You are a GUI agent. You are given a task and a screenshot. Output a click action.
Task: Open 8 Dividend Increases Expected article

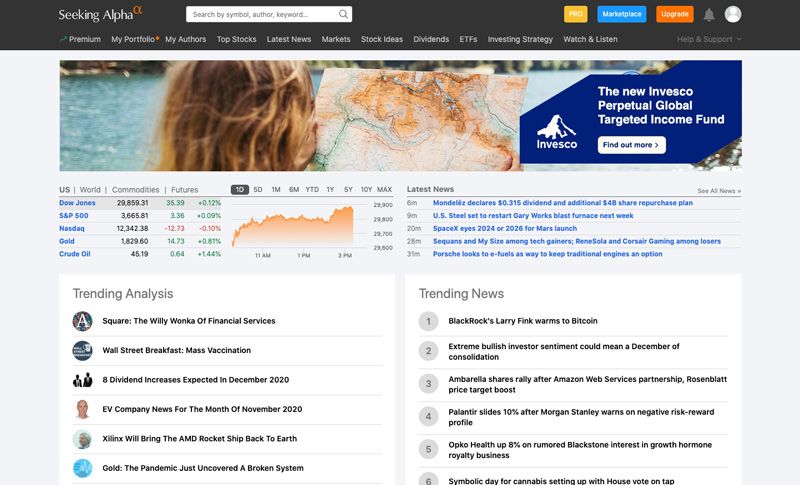[x=195, y=380]
